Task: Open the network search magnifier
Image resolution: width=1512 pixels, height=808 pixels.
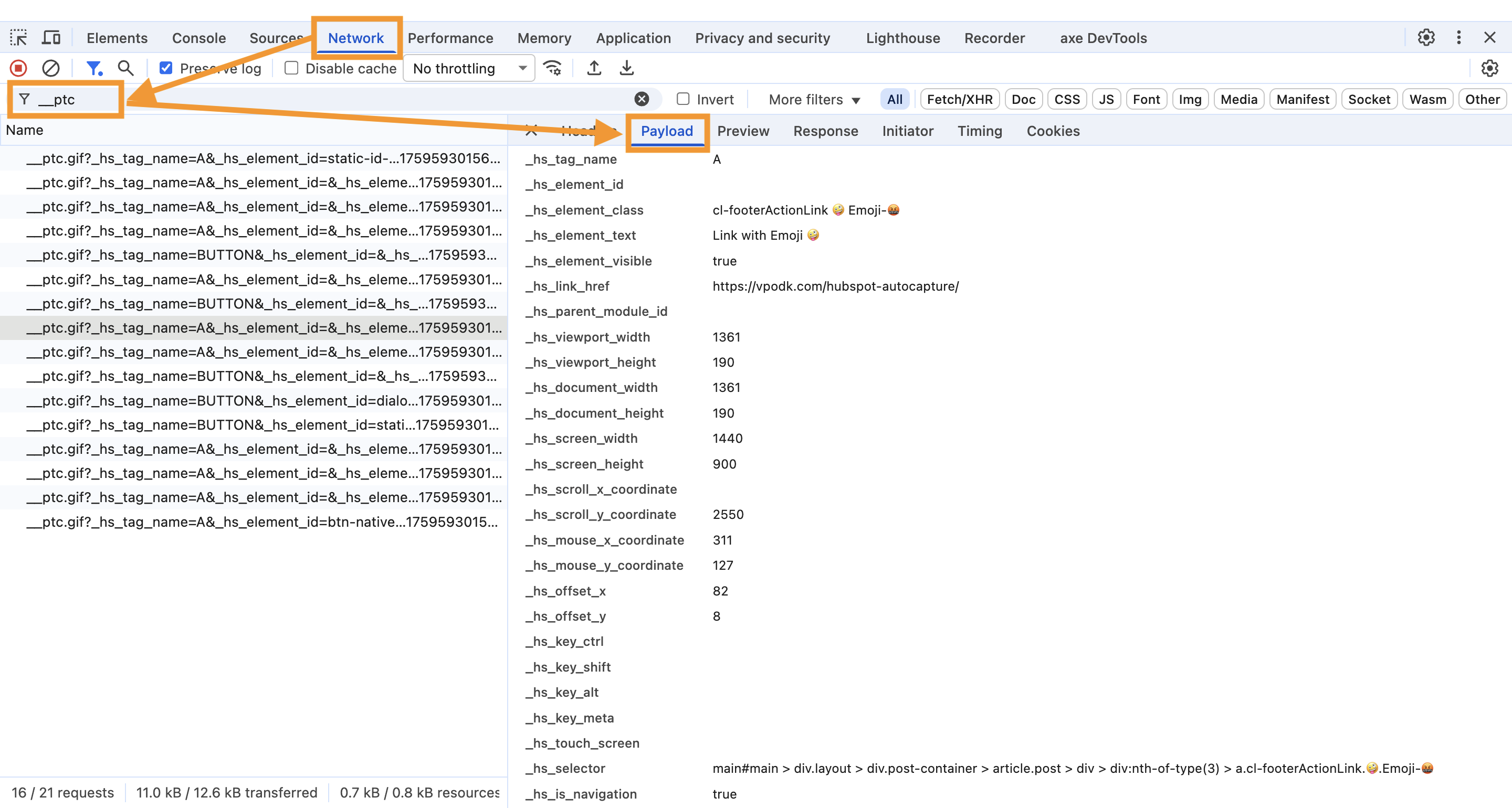Action: (125, 68)
